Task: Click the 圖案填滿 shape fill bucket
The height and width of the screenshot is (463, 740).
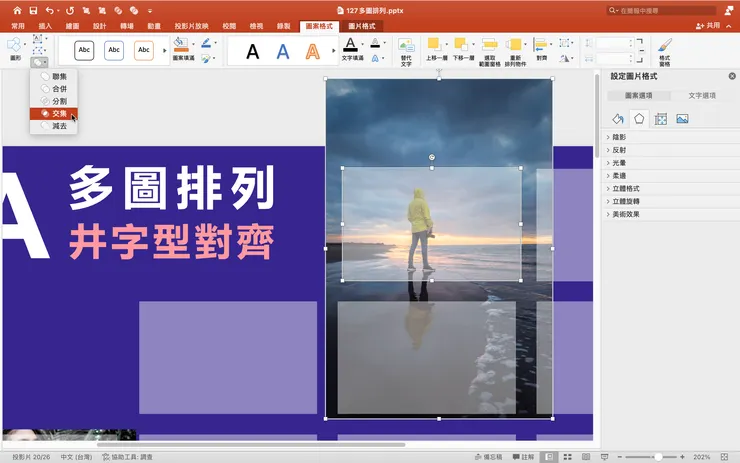Action: click(181, 44)
